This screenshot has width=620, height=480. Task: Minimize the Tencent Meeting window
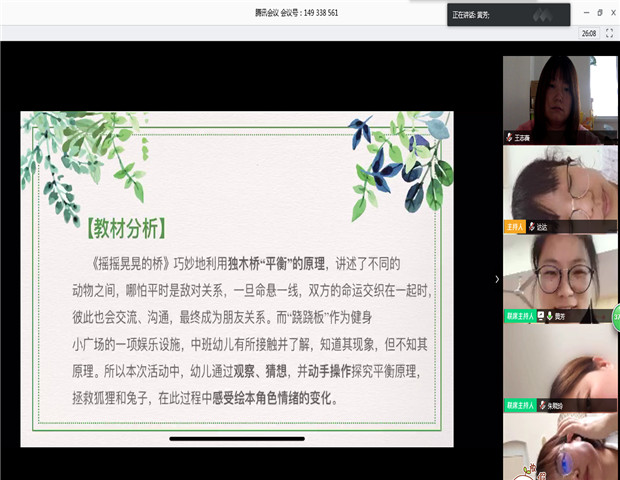[586, 13]
